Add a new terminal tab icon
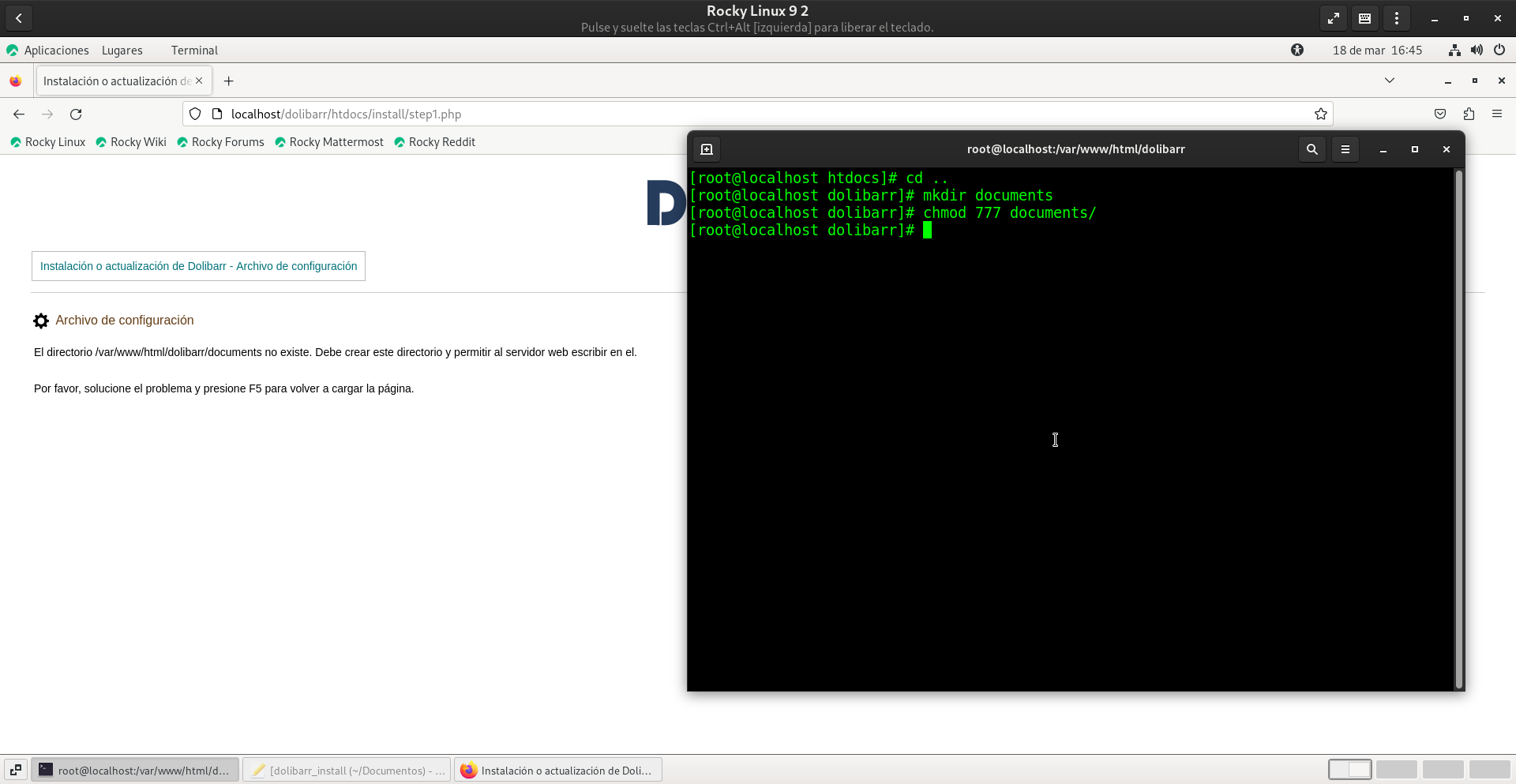 (x=707, y=149)
